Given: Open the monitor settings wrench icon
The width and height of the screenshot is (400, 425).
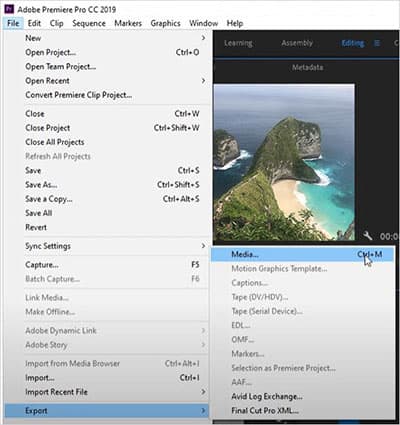Looking at the screenshot, I should (x=367, y=236).
